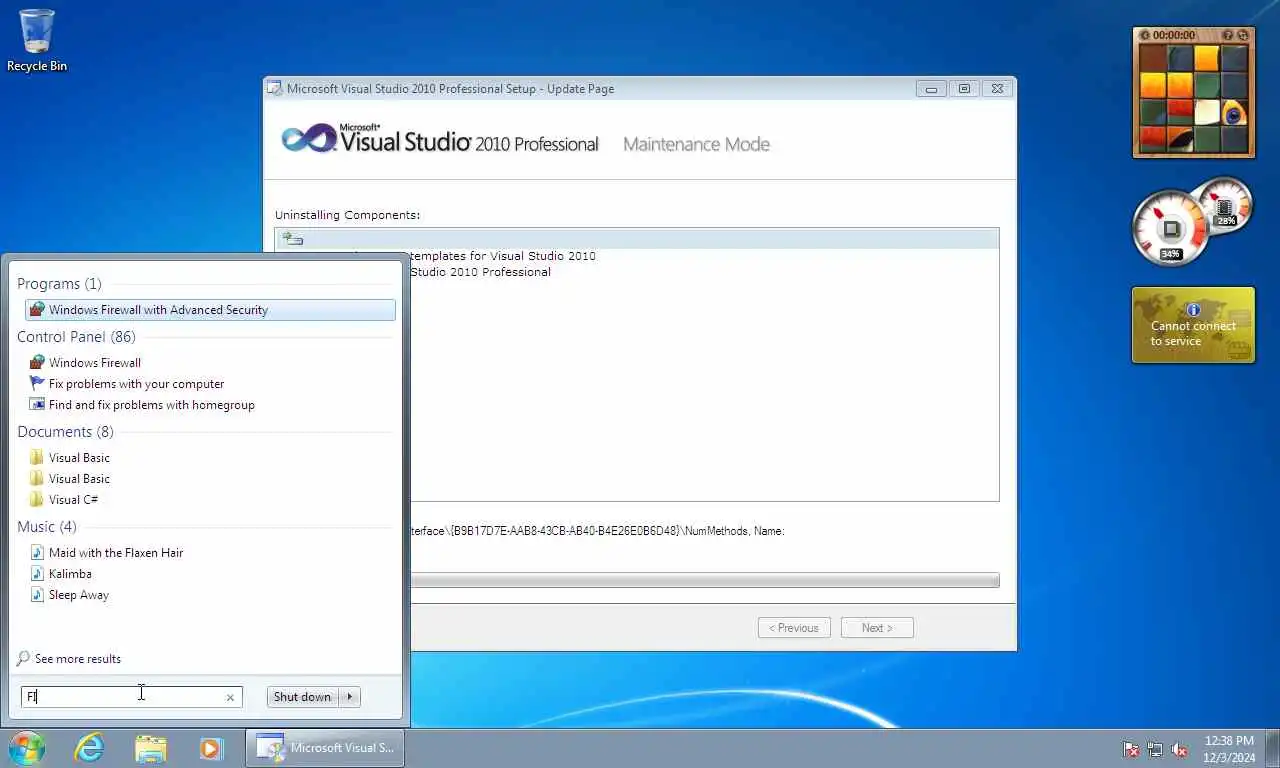Click the Show desktop strip
The image size is (1280, 768).
click(1272, 749)
